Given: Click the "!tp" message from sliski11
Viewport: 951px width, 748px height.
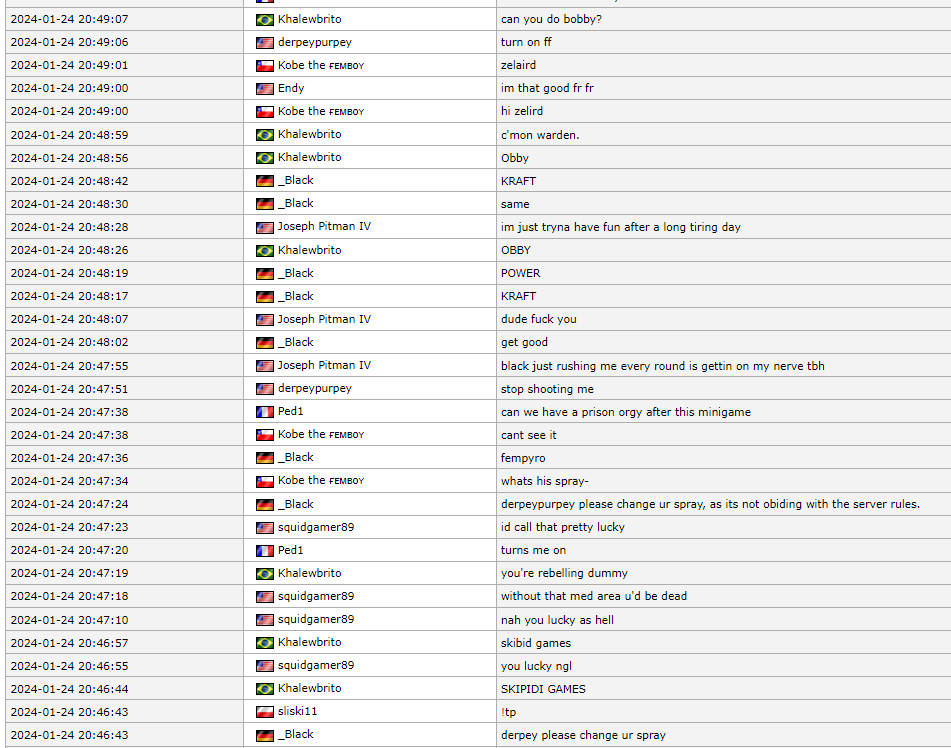Looking at the screenshot, I should [509, 712].
